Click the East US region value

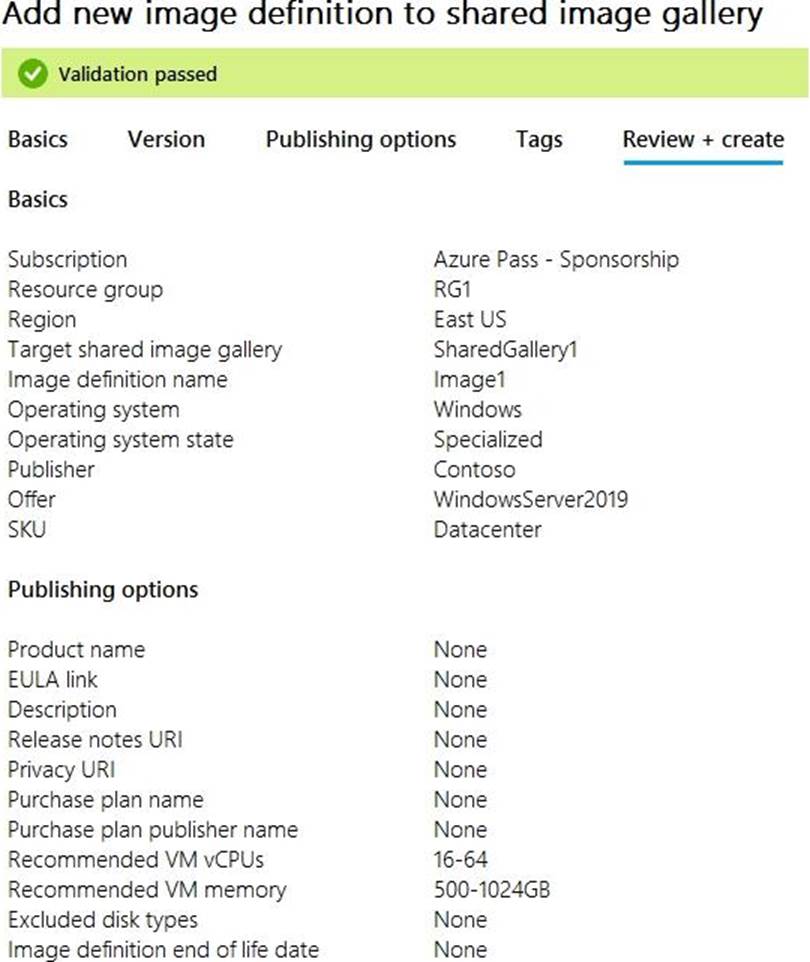[470, 320]
